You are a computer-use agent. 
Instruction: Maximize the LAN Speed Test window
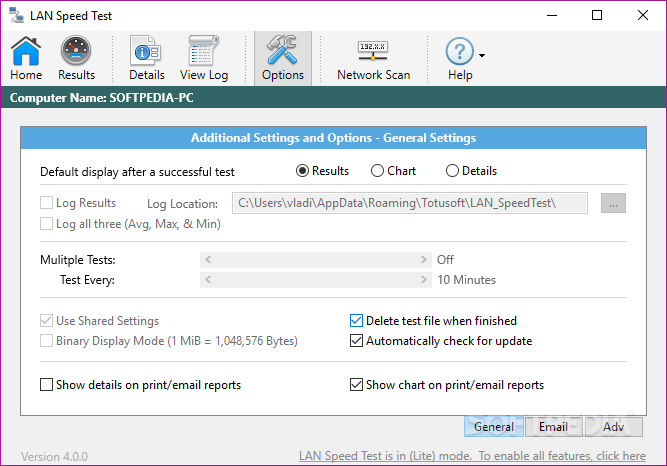[x=597, y=16]
